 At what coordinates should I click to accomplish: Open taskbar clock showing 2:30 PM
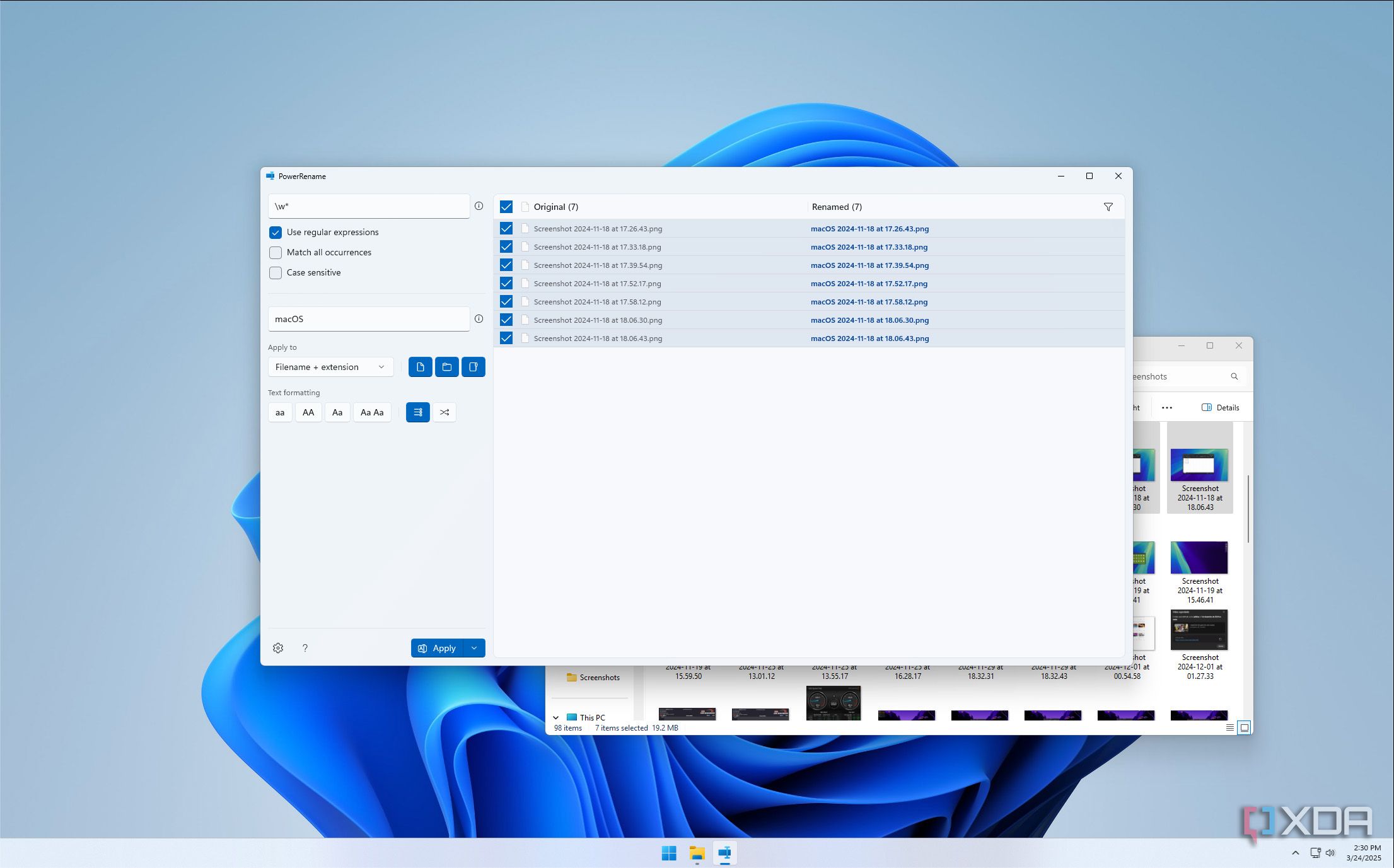pos(1363,853)
